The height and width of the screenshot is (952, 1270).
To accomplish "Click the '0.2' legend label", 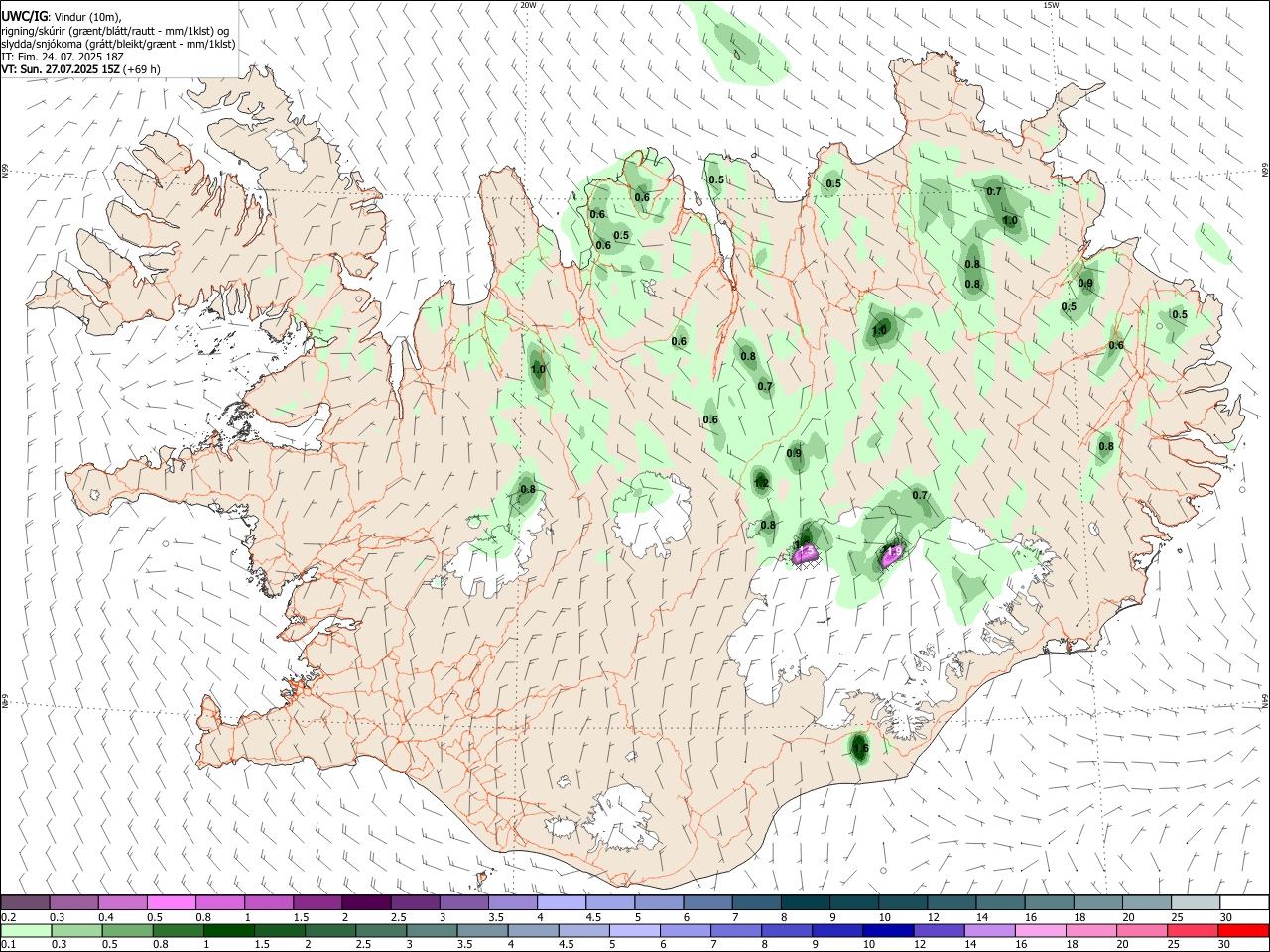I will click(x=9, y=917).
